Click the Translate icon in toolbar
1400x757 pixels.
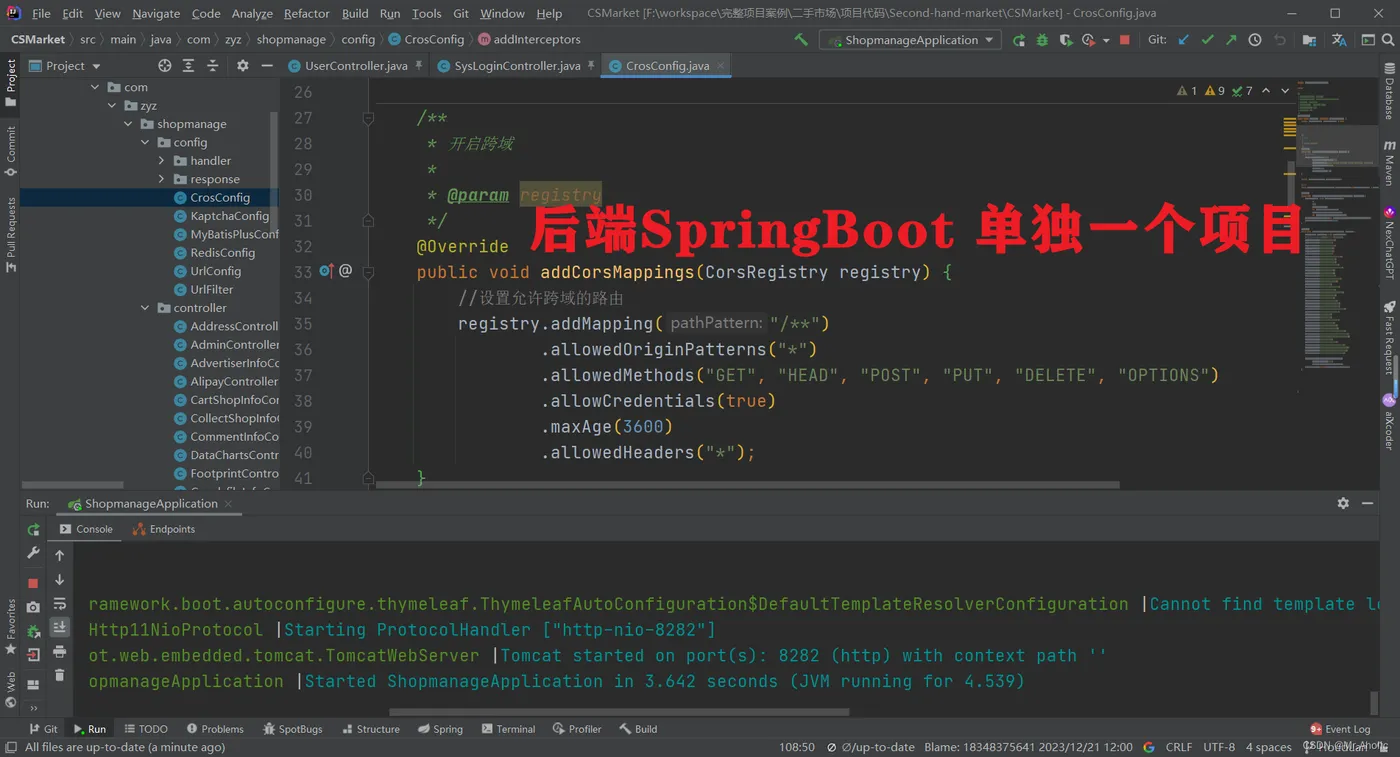coord(1339,40)
